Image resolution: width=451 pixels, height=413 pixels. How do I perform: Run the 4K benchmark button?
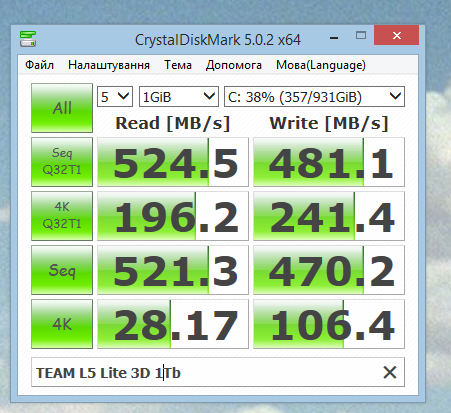(x=62, y=324)
